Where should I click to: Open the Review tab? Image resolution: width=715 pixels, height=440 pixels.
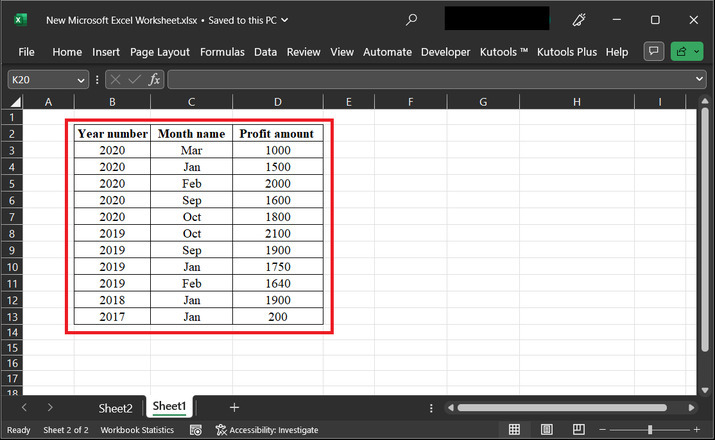pyautogui.click(x=303, y=52)
